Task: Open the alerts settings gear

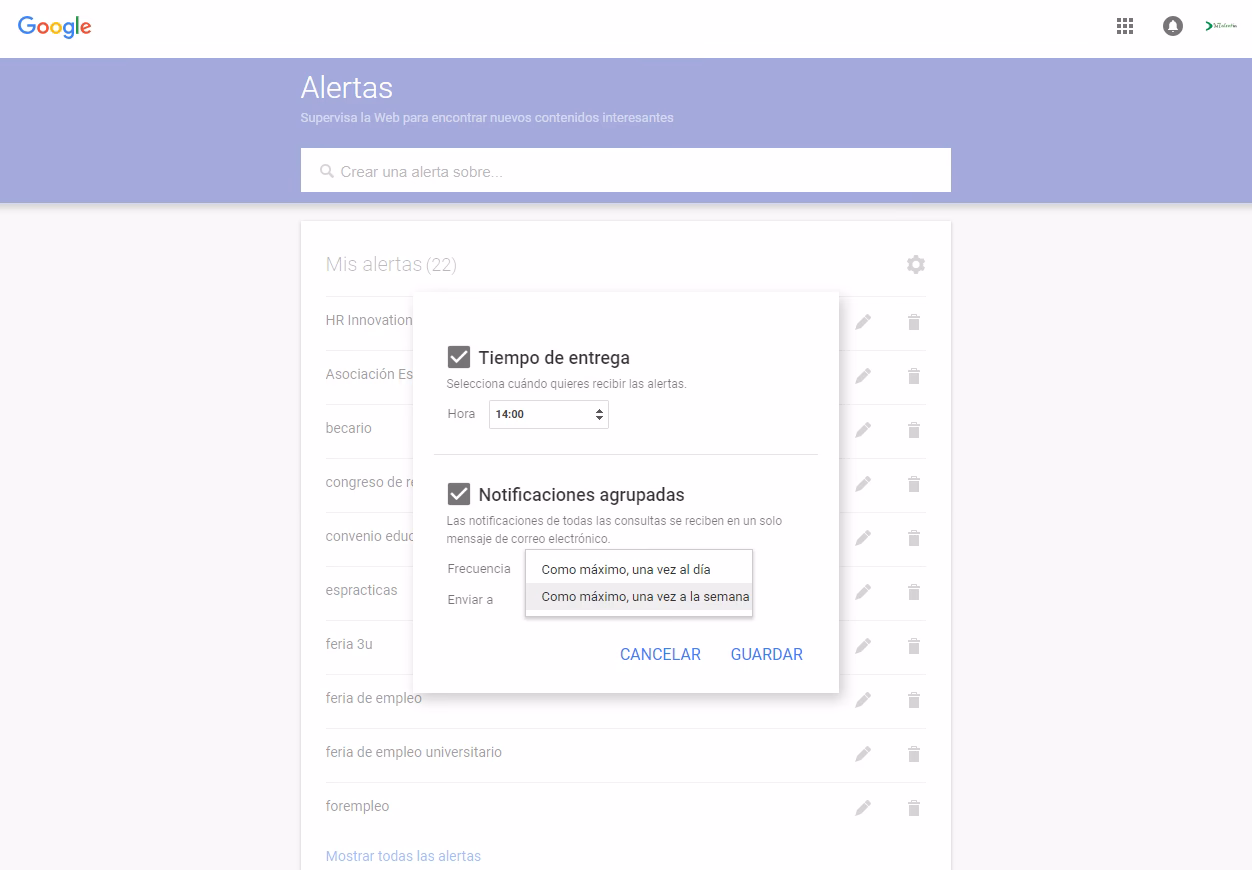Action: 915,264
